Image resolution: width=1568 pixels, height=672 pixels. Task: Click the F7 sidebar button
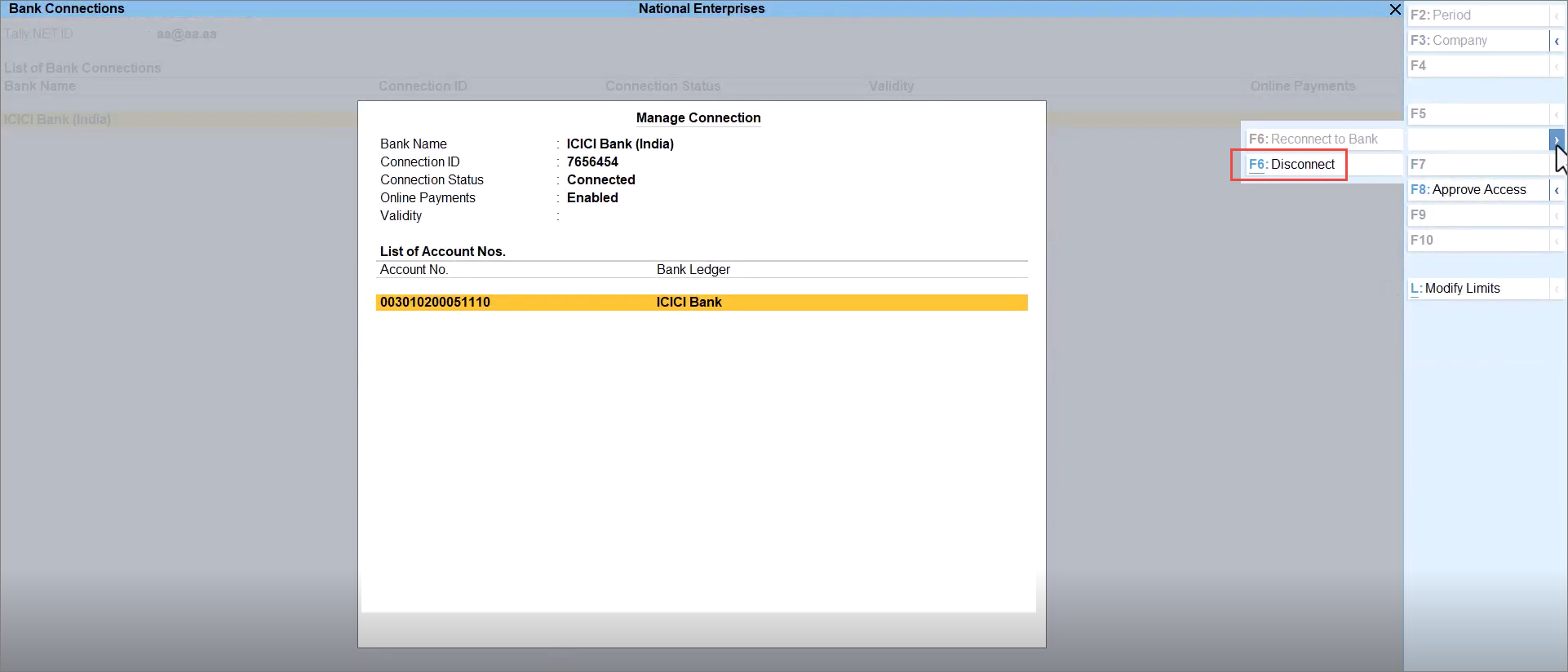(x=1477, y=165)
